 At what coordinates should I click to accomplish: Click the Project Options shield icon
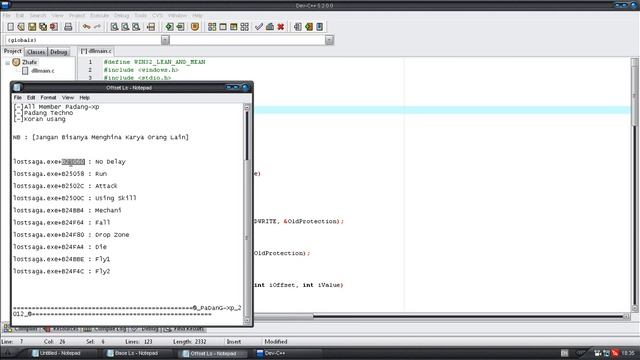(x=195, y=27)
